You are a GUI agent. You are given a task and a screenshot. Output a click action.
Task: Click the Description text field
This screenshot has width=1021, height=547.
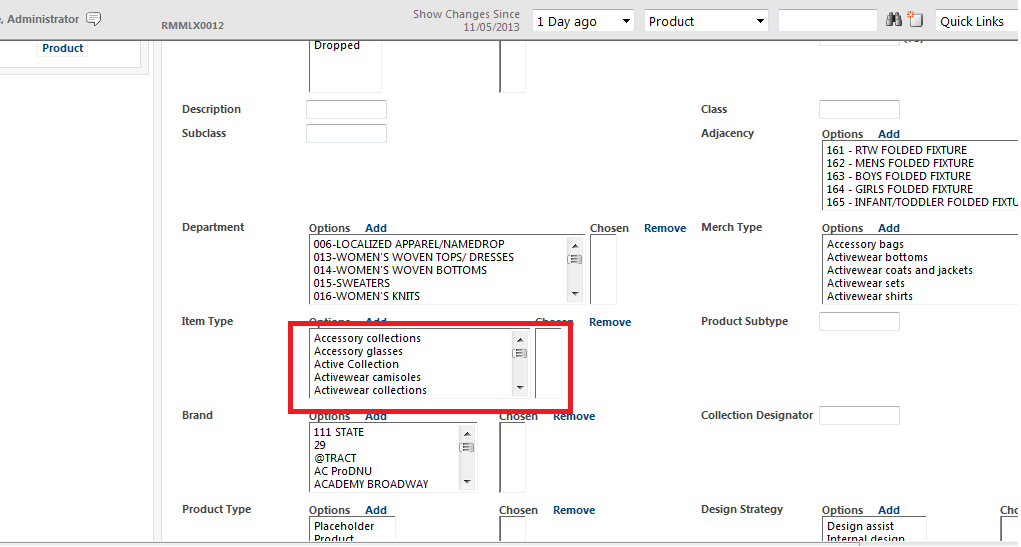pyautogui.click(x=346, y=110)
